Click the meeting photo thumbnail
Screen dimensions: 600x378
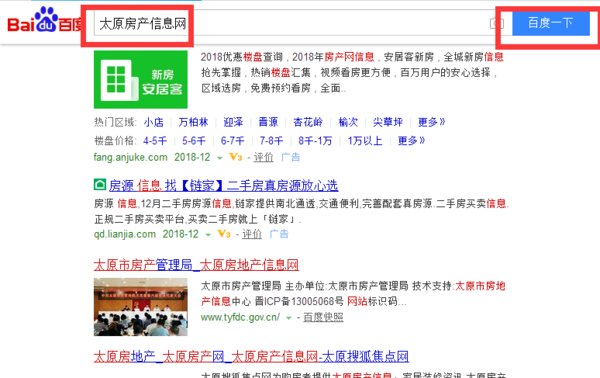click(140, 307)
